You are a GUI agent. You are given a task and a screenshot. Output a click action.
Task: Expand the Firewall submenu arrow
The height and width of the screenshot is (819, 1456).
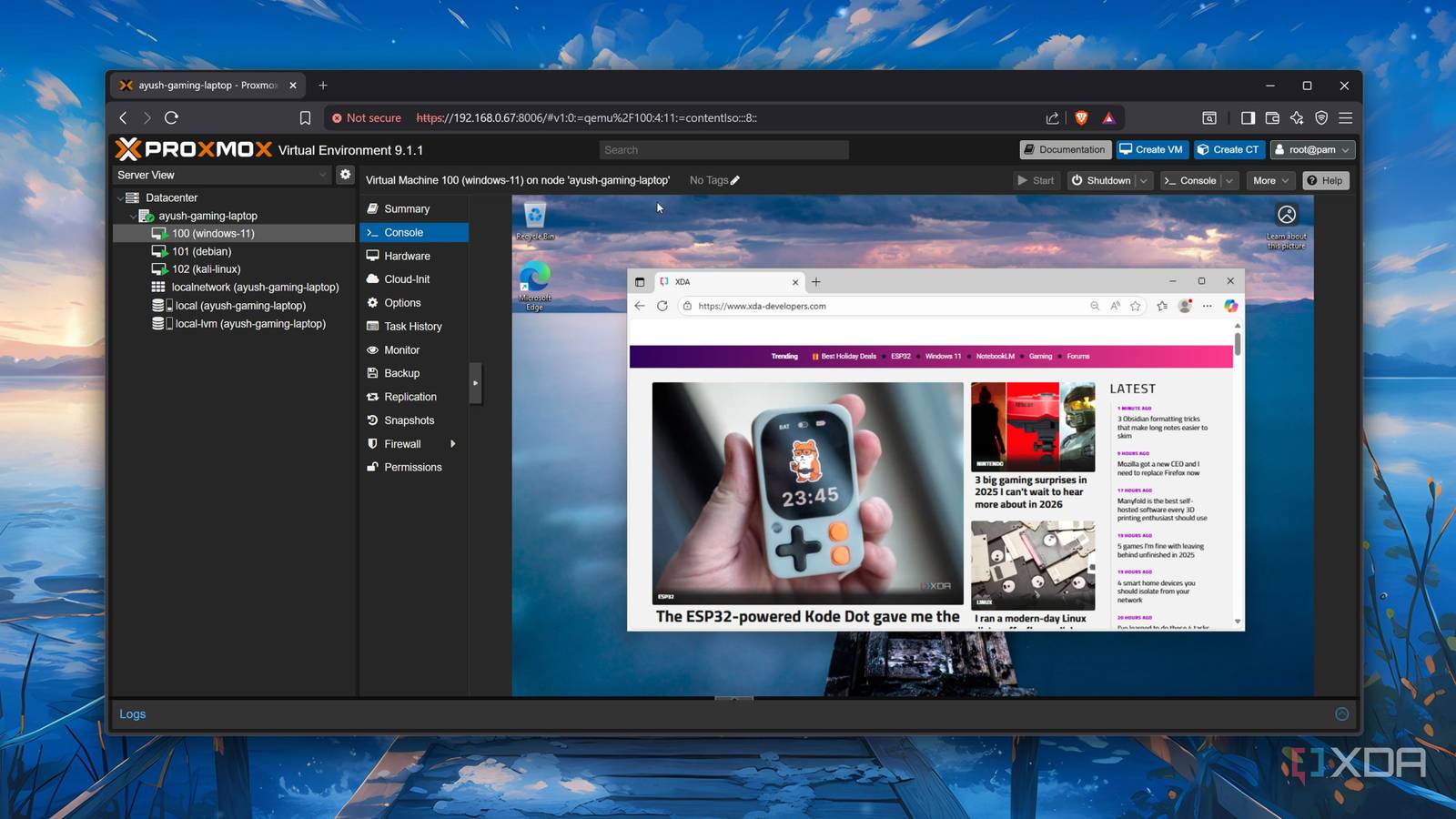[x=452, y=444]
